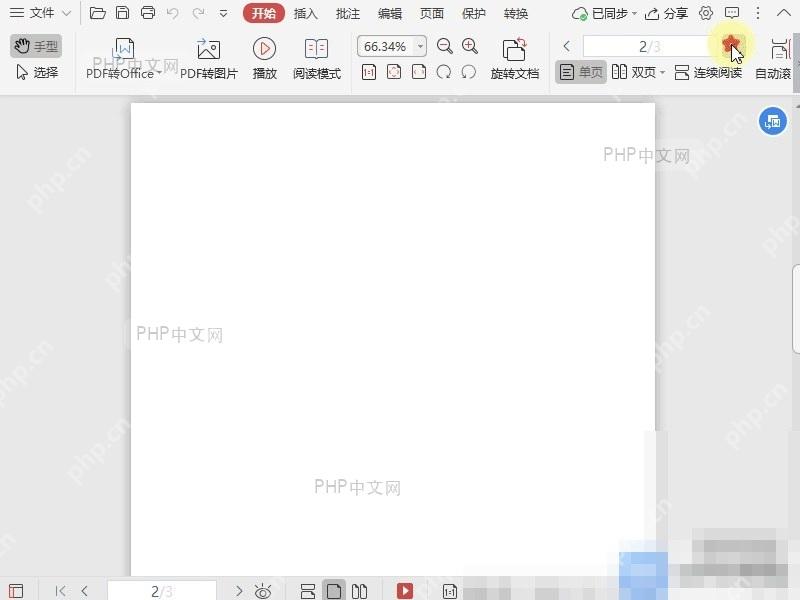Select the 选择 selection tool
This screenshot has height=600, width=800.
(x=37, y=72)
